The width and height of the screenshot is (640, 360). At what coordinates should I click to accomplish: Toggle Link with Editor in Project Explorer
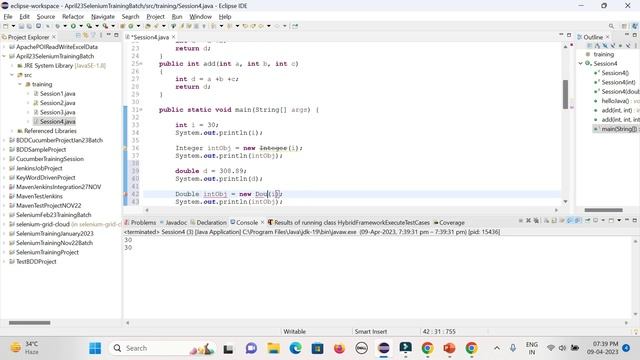pos(86,35)
